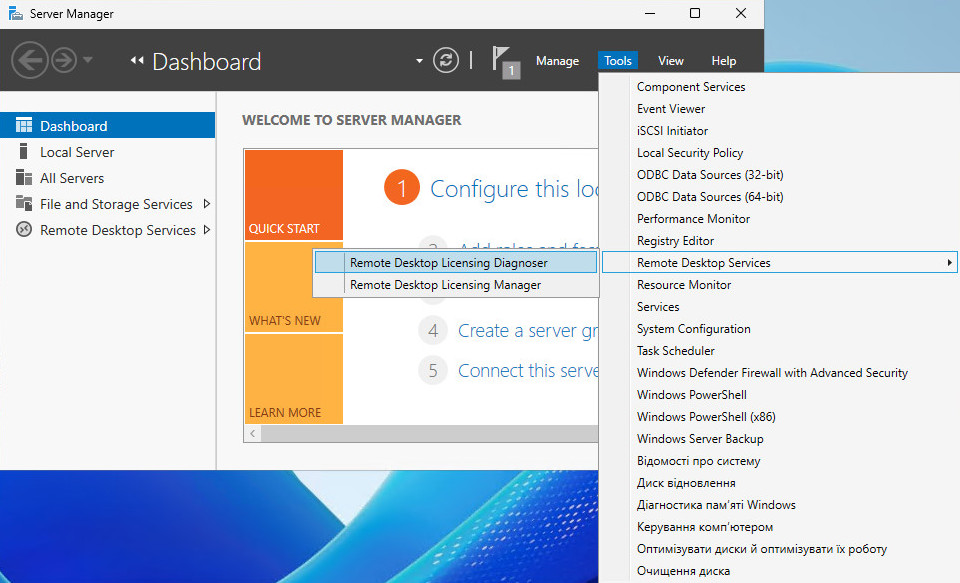
Task: Click the Dashboard grid icon in sidebar
Action: [24, 126]
